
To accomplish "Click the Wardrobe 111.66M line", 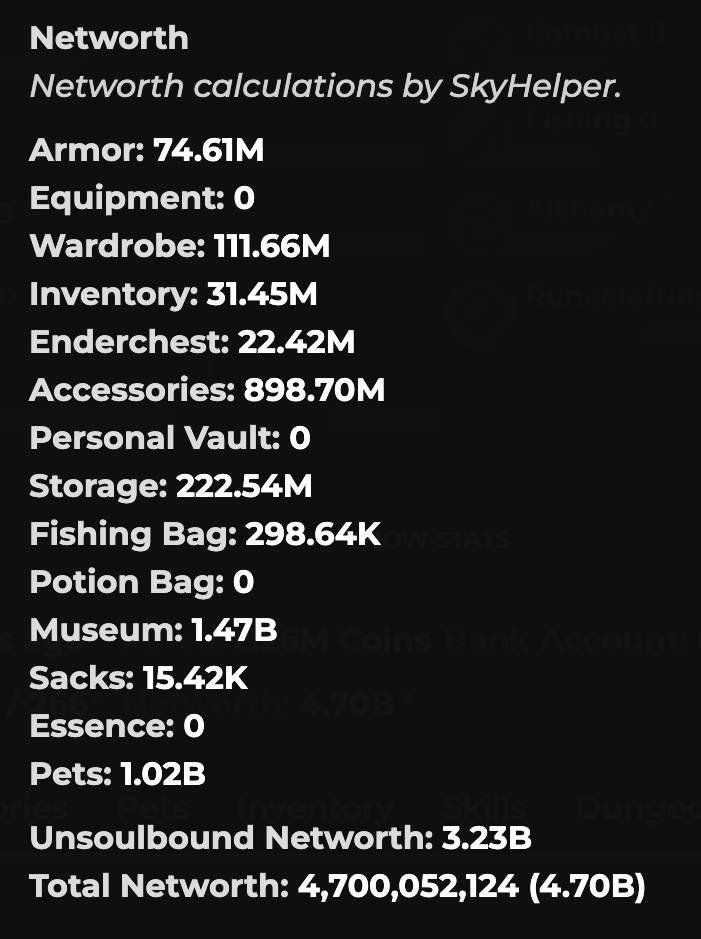I will pos(180,246).
